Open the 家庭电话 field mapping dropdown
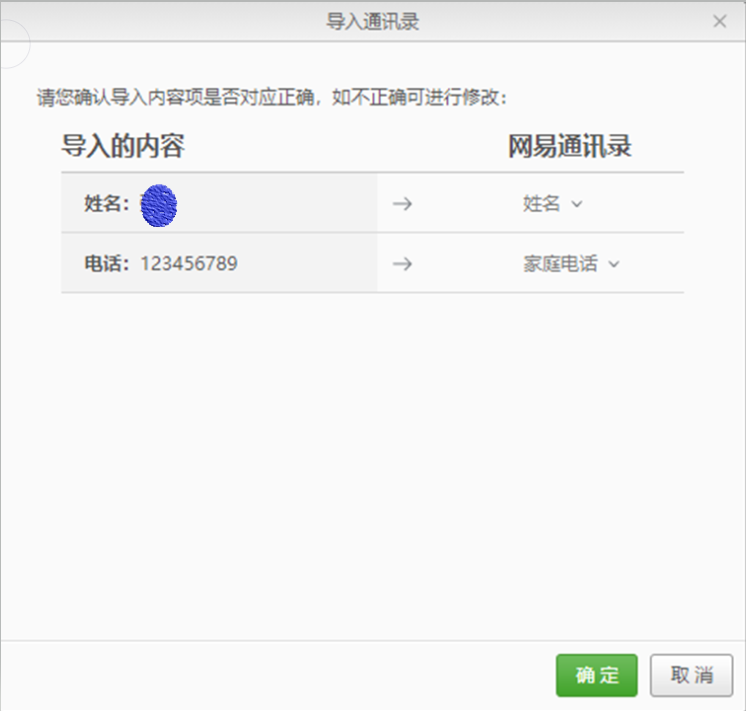The width and height of the screenshot is (746, 711). click(571, 264)
